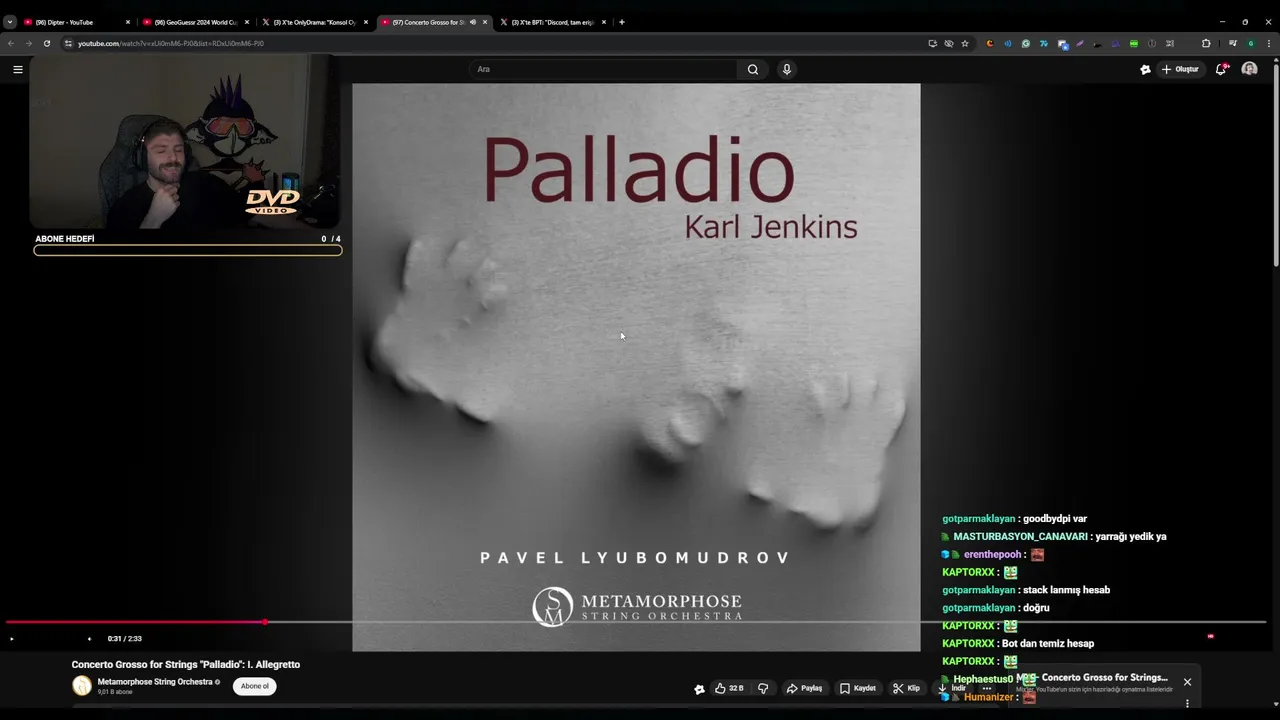This screenshot has height=720, width=1280.
Task: Click the 0:31 / 2:33 time display
Action: [x=125, y=639]
